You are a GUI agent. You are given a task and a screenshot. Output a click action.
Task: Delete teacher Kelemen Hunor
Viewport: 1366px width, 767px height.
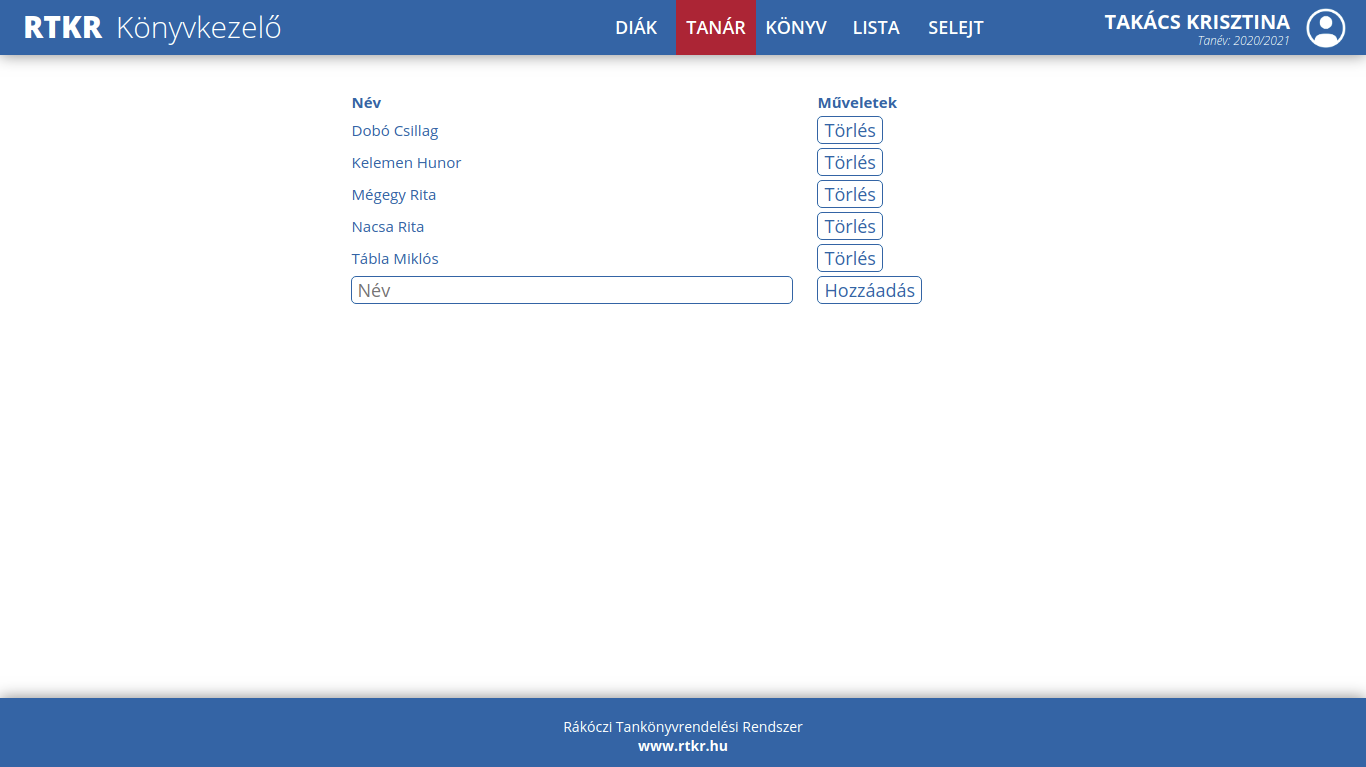(850, 162)
